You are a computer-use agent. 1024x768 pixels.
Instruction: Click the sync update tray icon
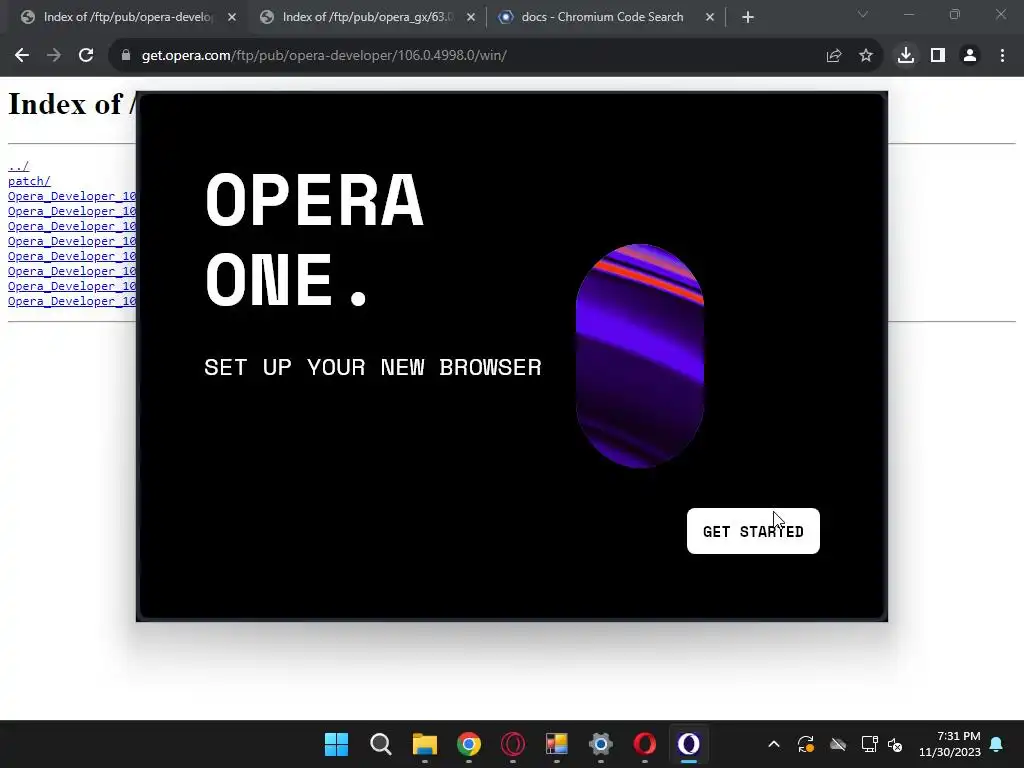(x=806, y=744)
